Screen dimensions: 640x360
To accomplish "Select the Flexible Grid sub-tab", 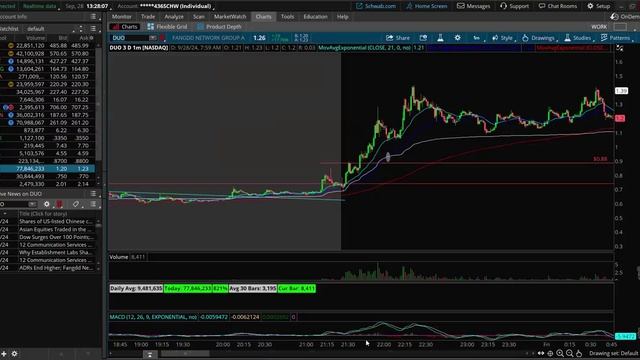I will [x=167, y=27].
